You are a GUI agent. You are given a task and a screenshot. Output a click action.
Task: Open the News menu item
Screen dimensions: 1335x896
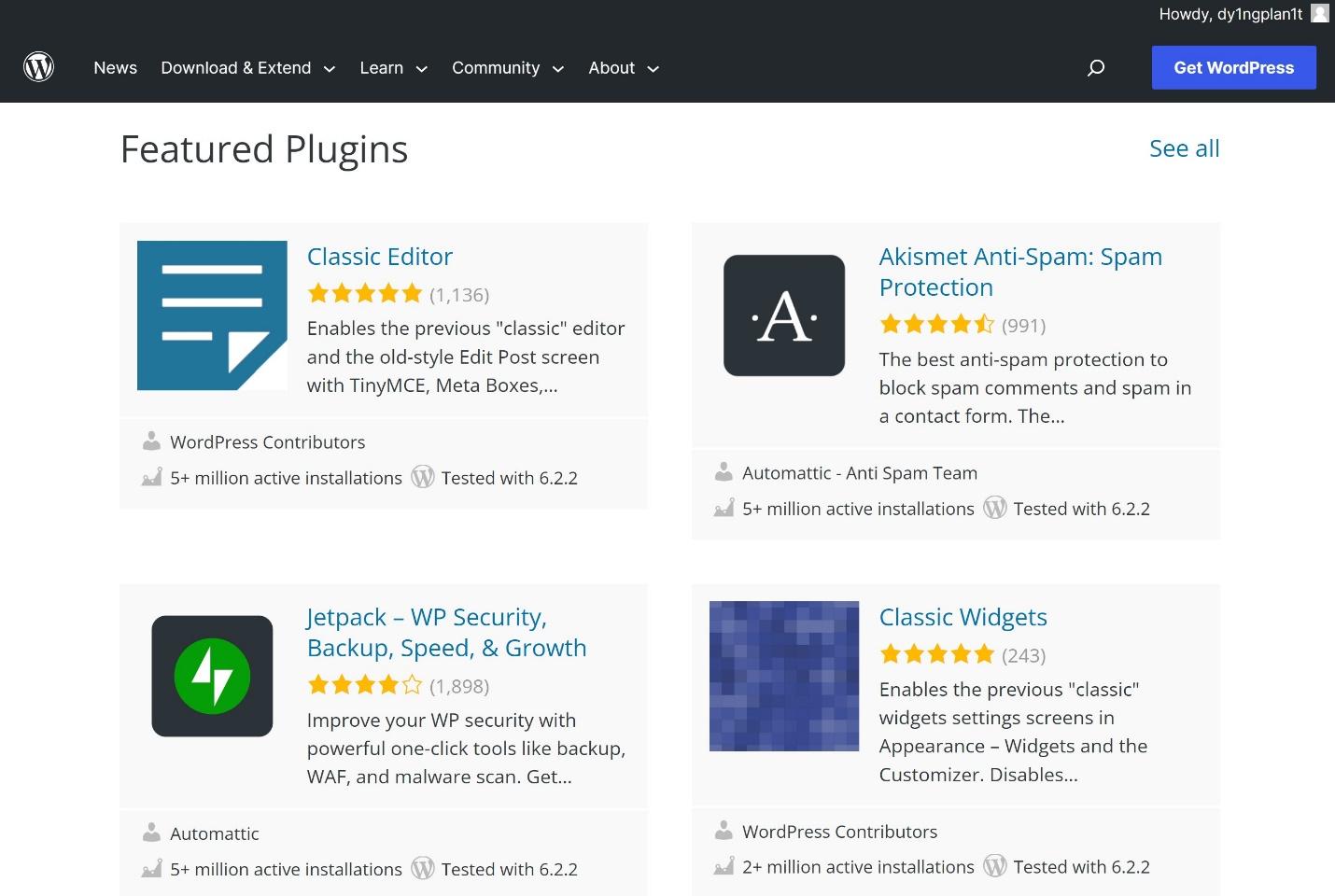(x=115, y=68)
